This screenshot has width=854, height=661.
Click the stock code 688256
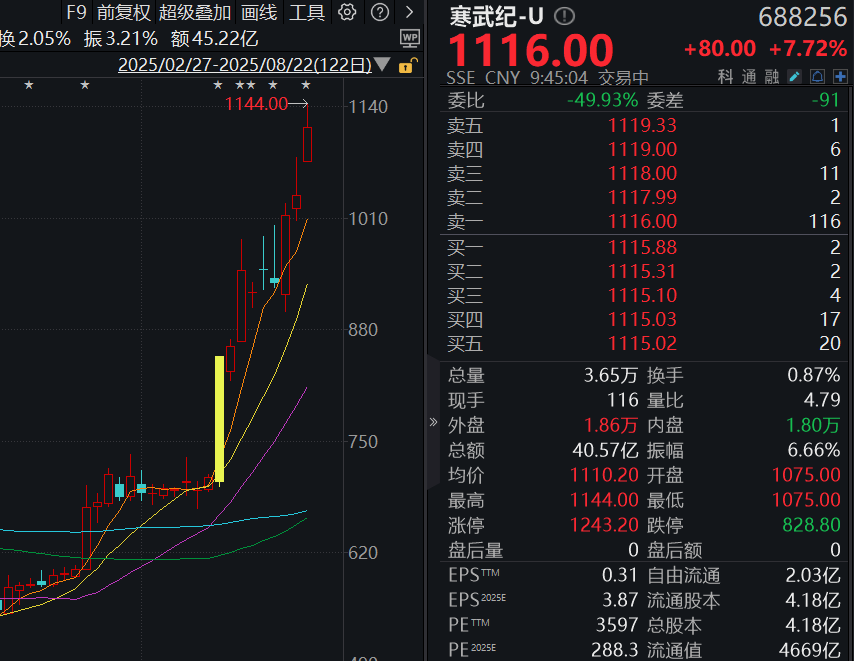coord(803,17)
